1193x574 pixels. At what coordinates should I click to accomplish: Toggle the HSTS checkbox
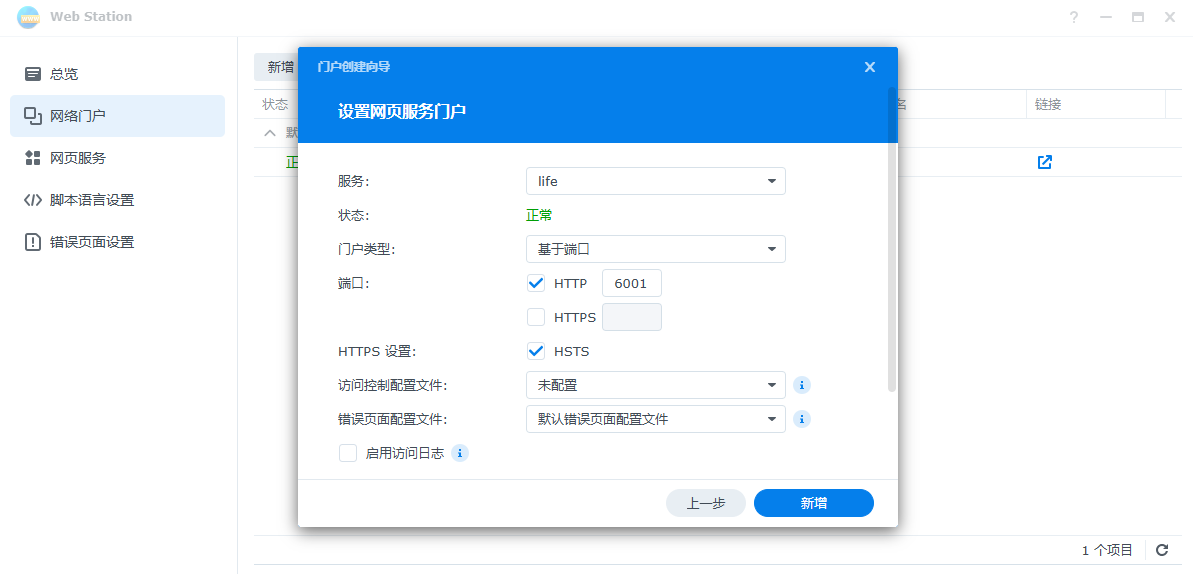[536, 351]
